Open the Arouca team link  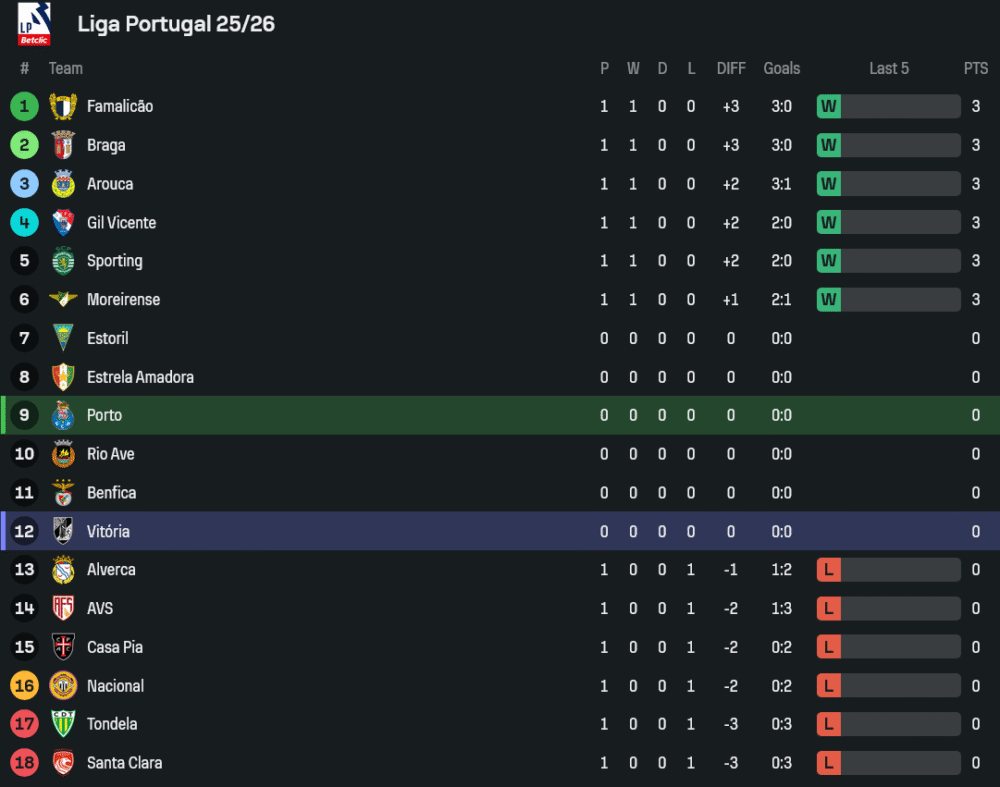[110, 184]
